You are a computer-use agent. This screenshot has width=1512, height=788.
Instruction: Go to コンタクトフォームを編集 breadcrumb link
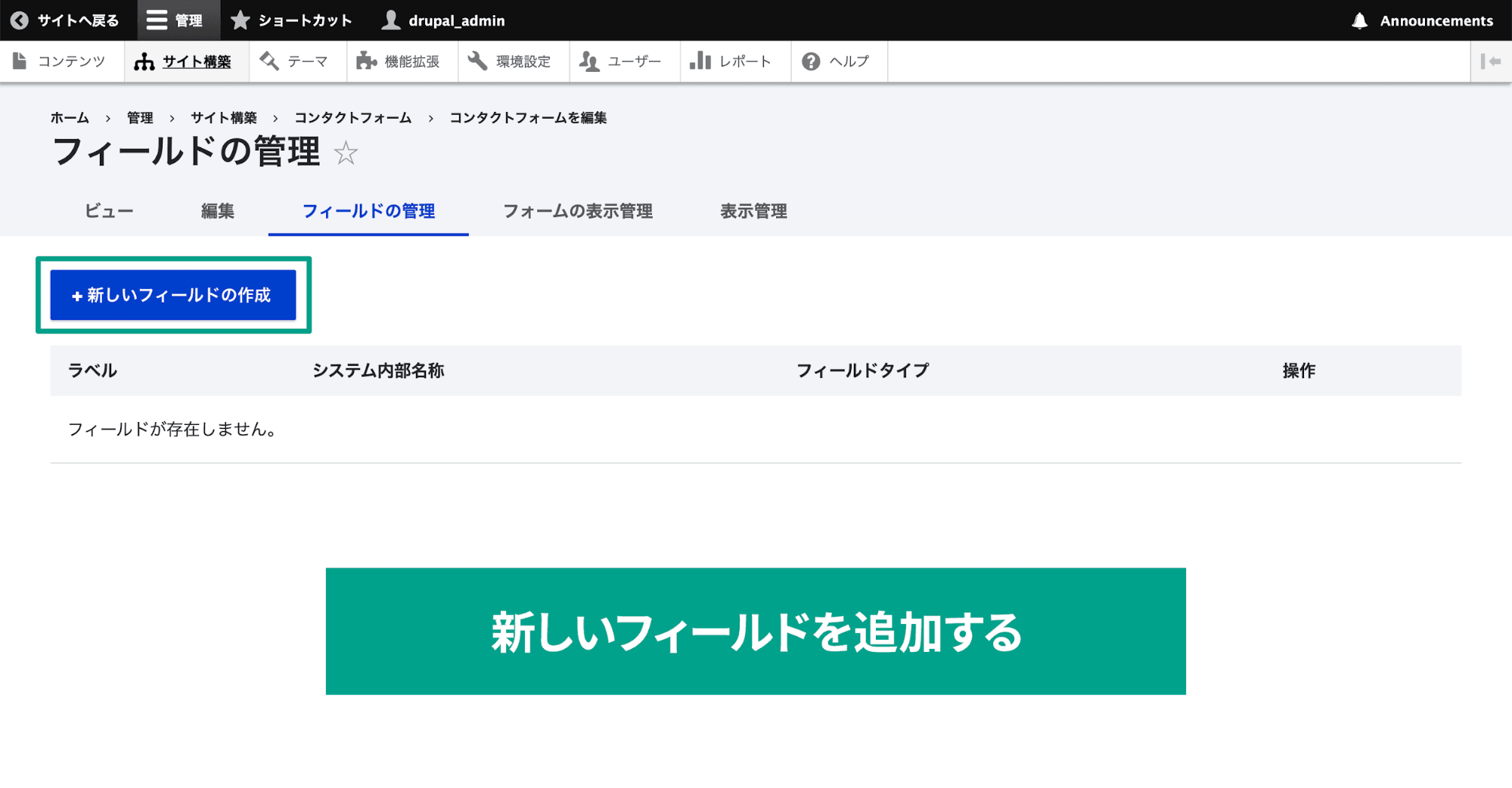click(528, 118)
